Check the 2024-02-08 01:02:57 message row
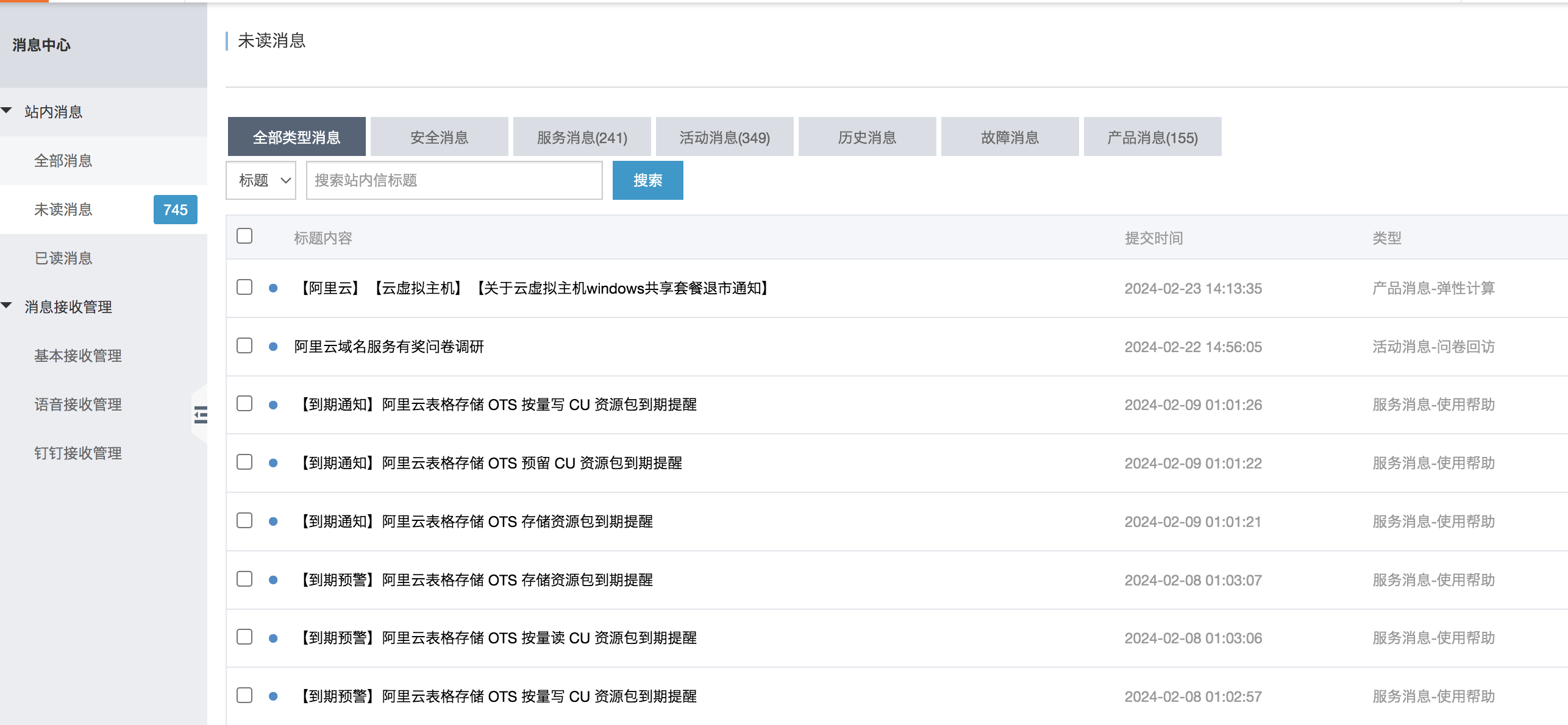The width and height of the screenshot is (1568, 725). (244, 695)
